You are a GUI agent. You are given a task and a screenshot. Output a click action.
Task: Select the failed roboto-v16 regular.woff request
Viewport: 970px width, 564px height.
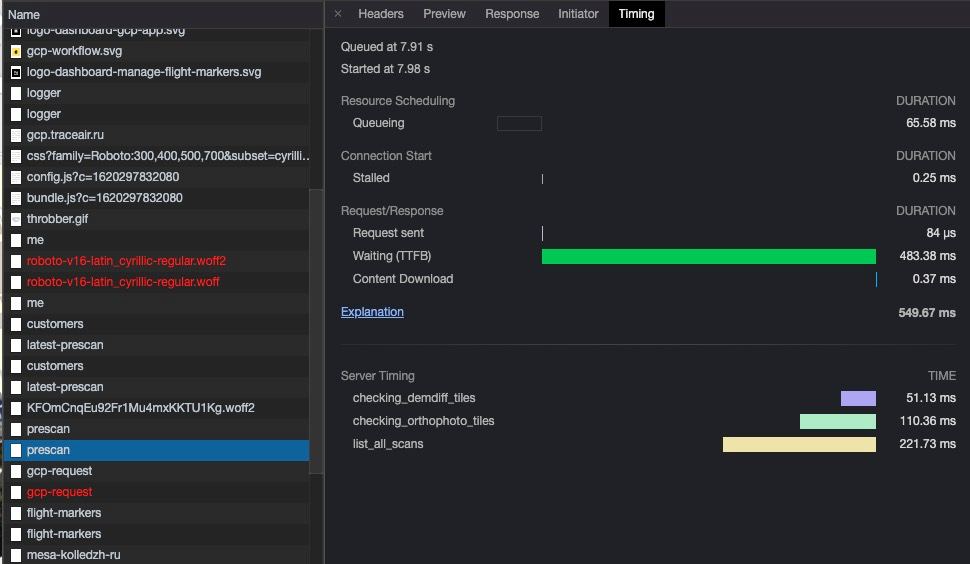157,282
